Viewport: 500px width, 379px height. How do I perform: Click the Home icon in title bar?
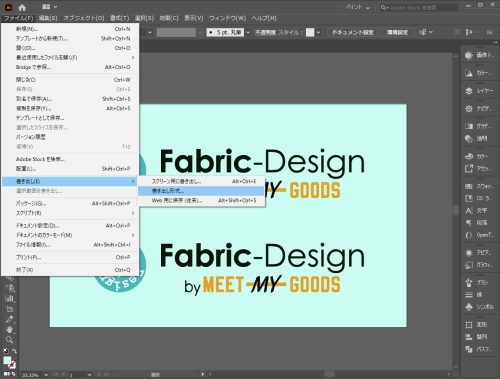click(22, 7)
